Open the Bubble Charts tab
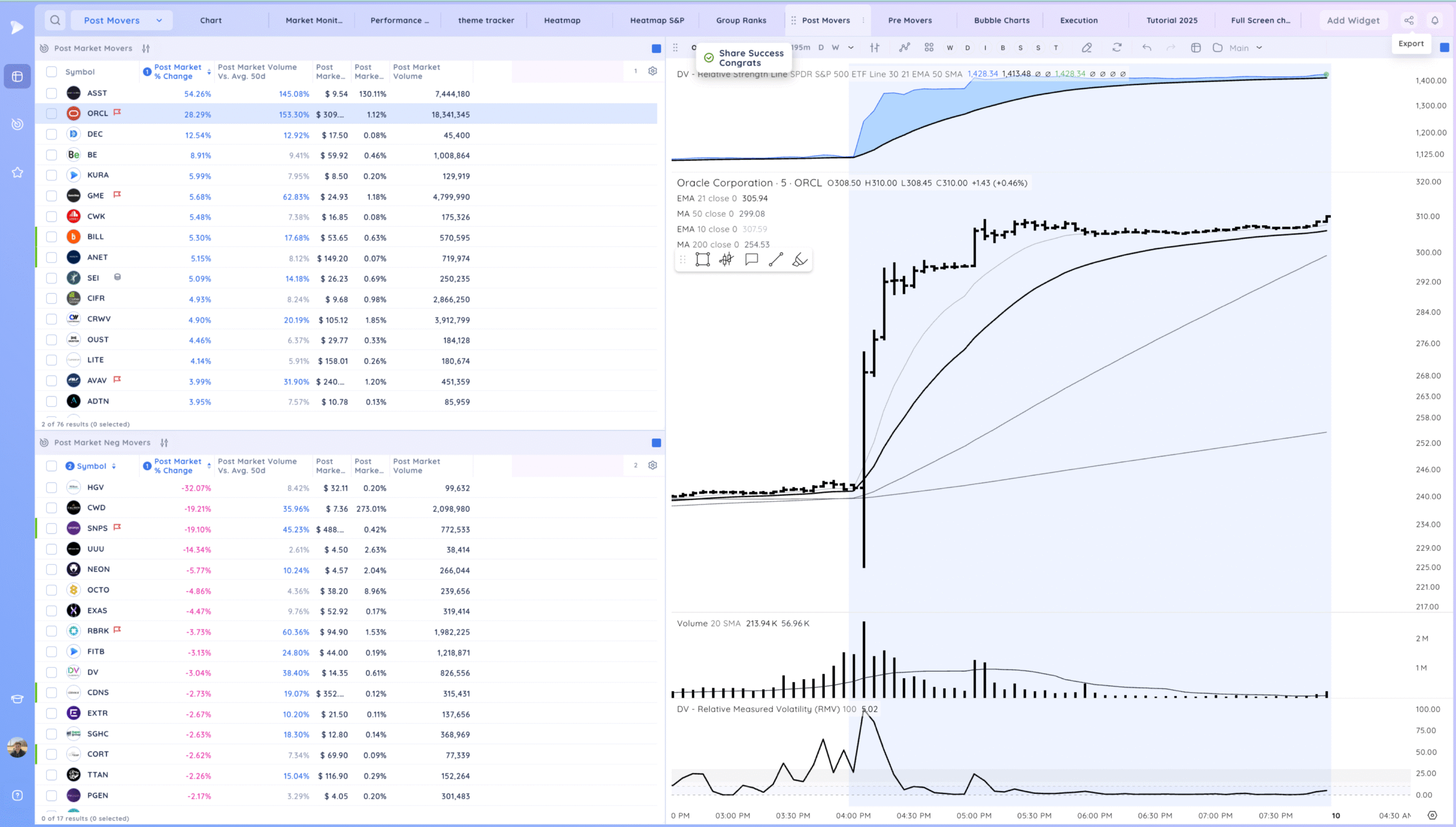This screenshot has width=1456, height=827. point(1002,20)
